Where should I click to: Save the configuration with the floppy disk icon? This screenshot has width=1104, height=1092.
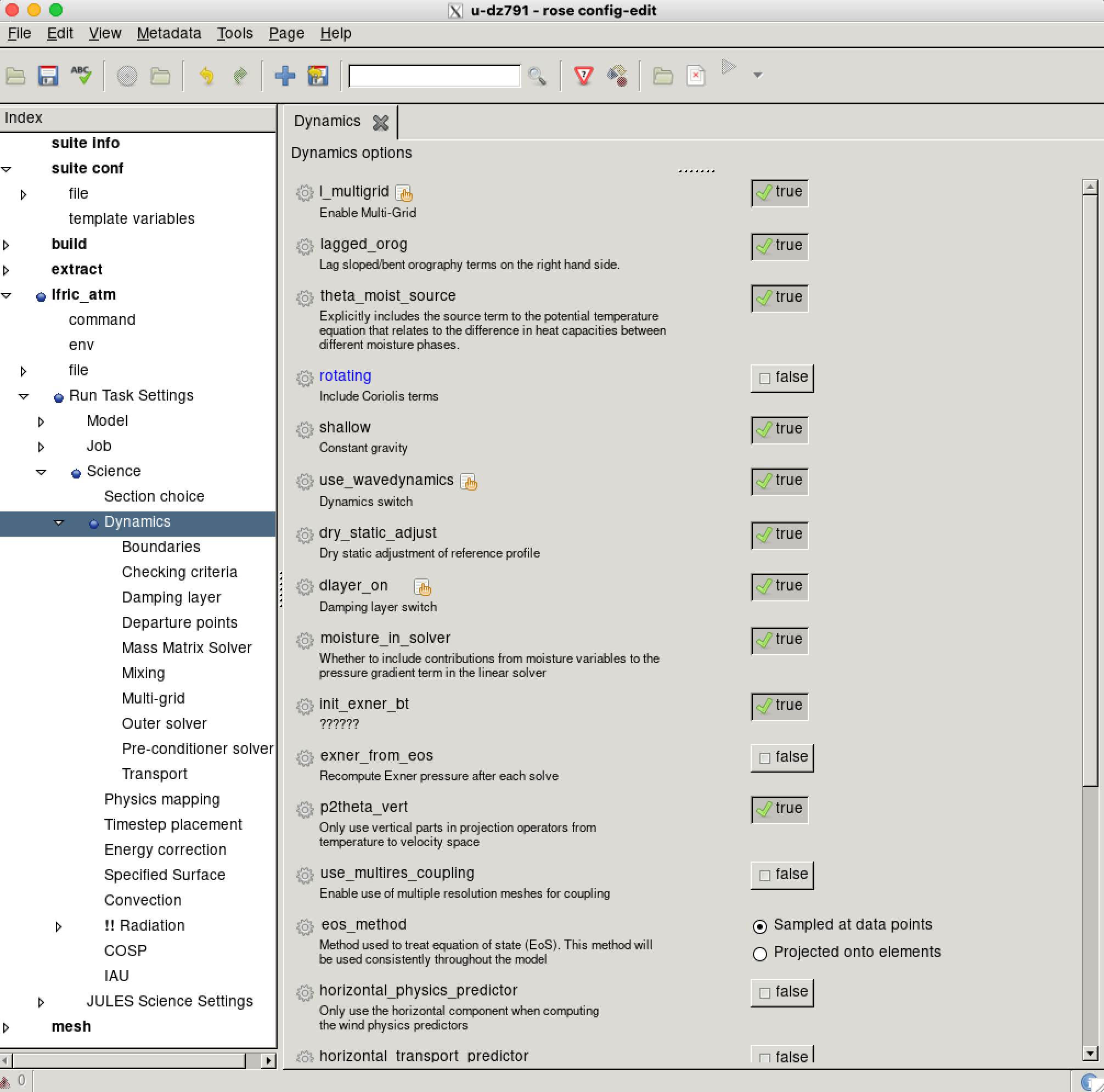tap(48, 75)
